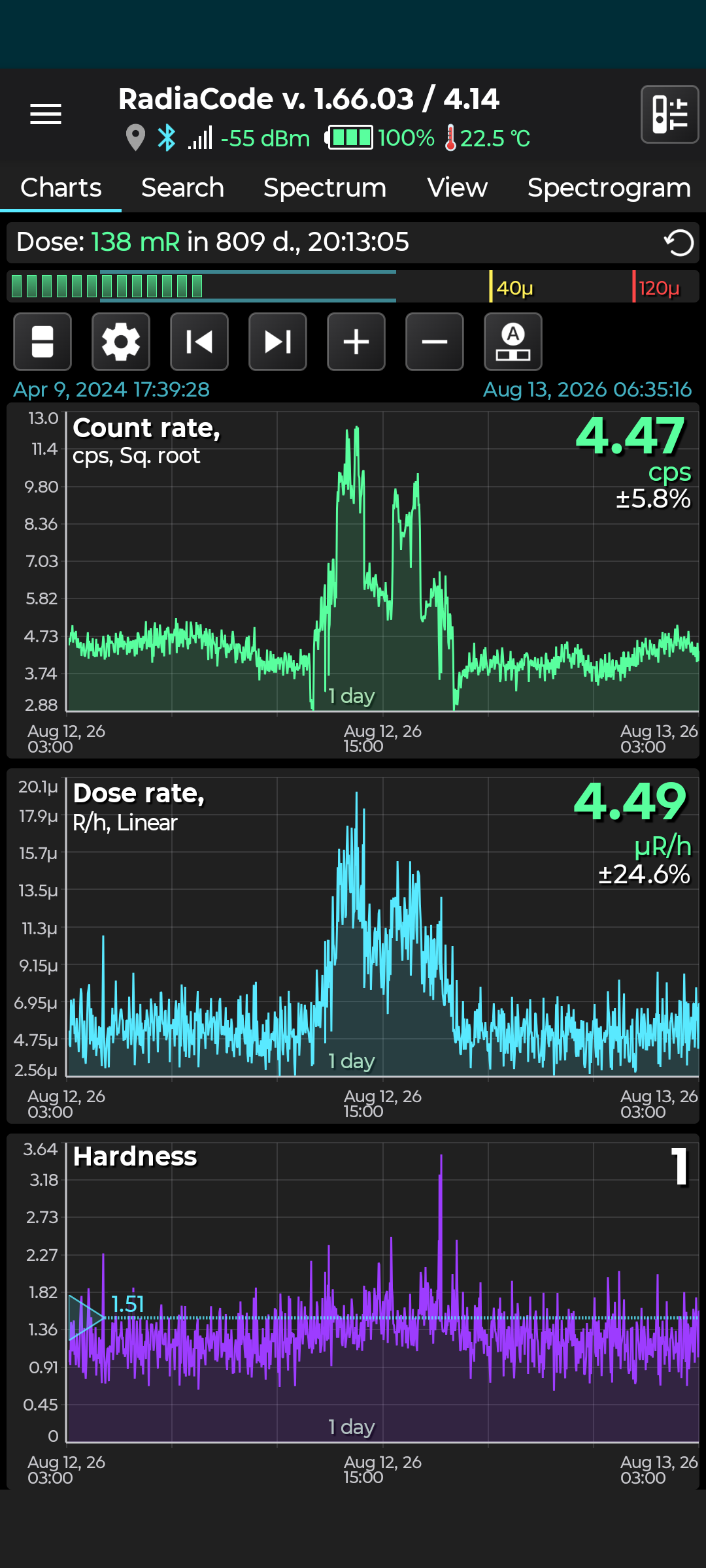Tap the Bluetooth status icon
Image resolution: width=706 pixels, height=1568 pixels.
pos(167,138)
